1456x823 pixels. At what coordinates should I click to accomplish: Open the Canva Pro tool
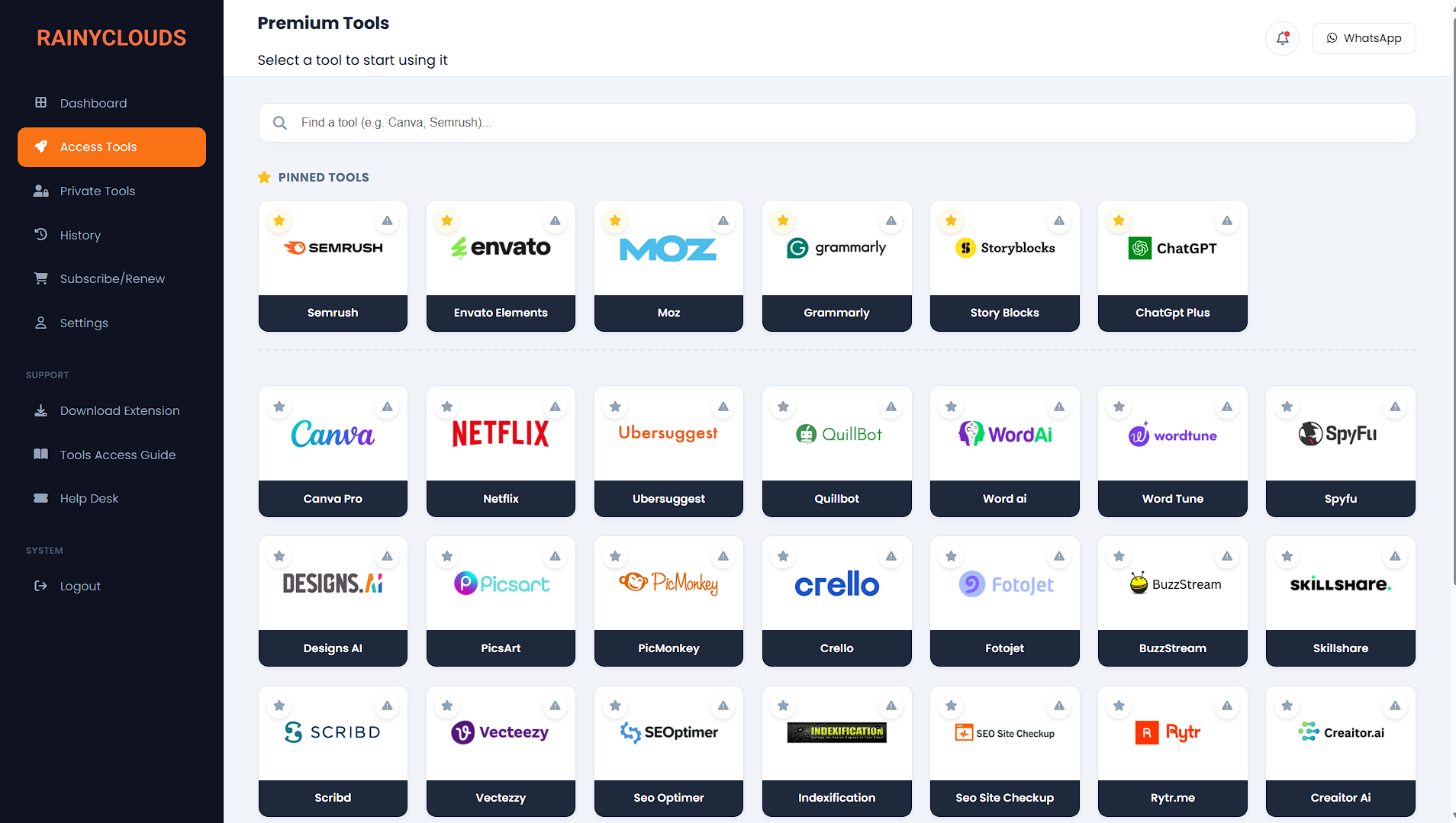pyautogui.click(x=332, y=452)
